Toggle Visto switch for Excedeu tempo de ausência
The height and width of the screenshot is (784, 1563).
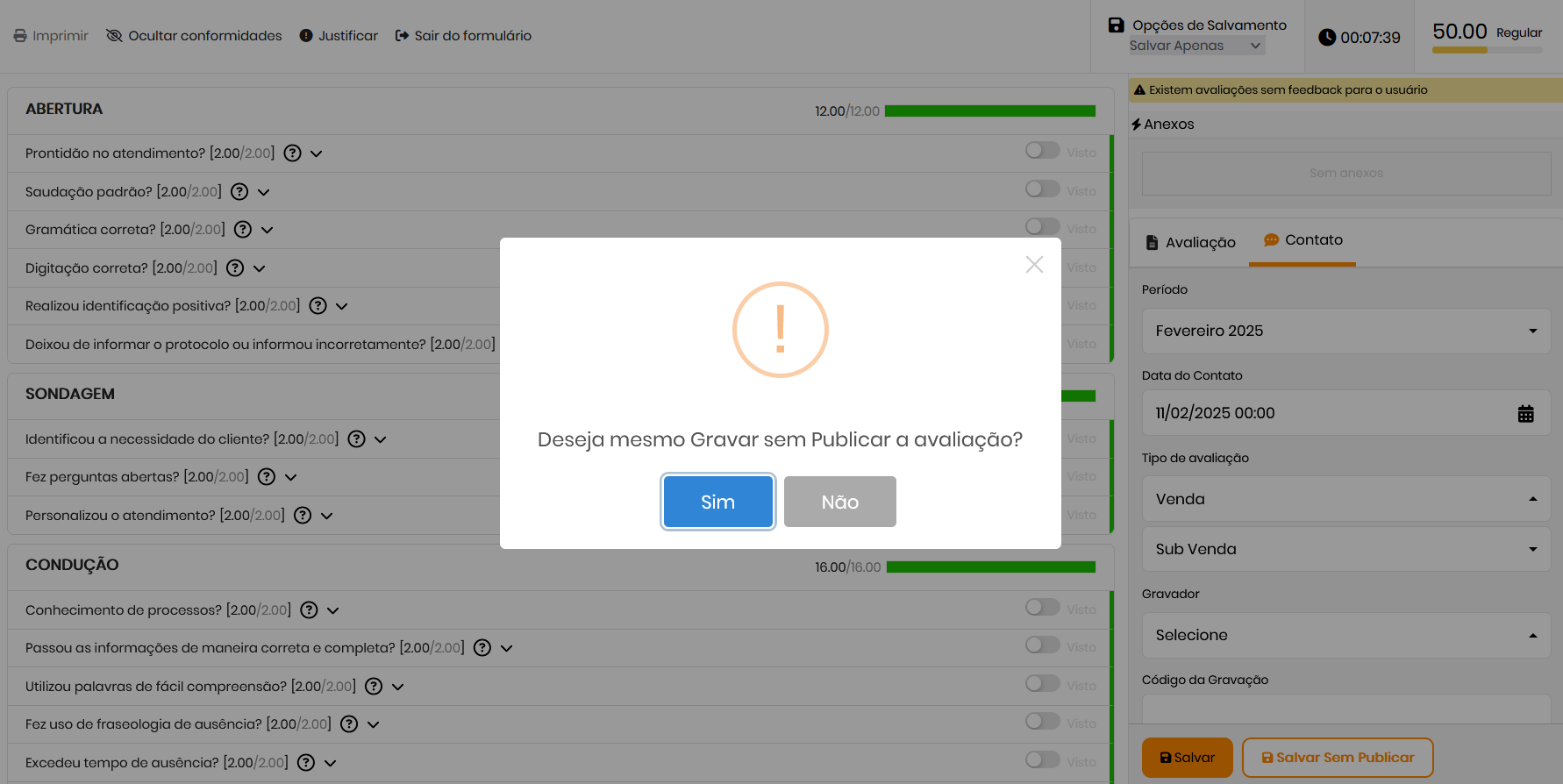pyautogui.click(x=1042, y=760)
